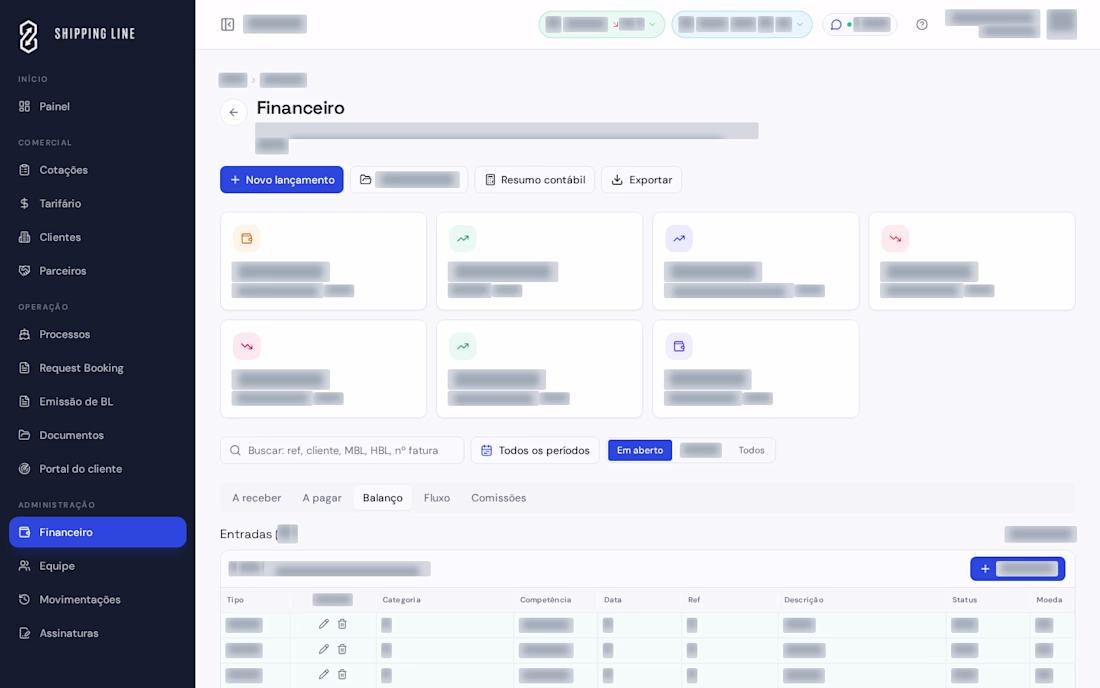Viewport: 1100px width, 688px height.
Task: Click the orange wallet icon on summary card
Action: click(x=247, y=238)
